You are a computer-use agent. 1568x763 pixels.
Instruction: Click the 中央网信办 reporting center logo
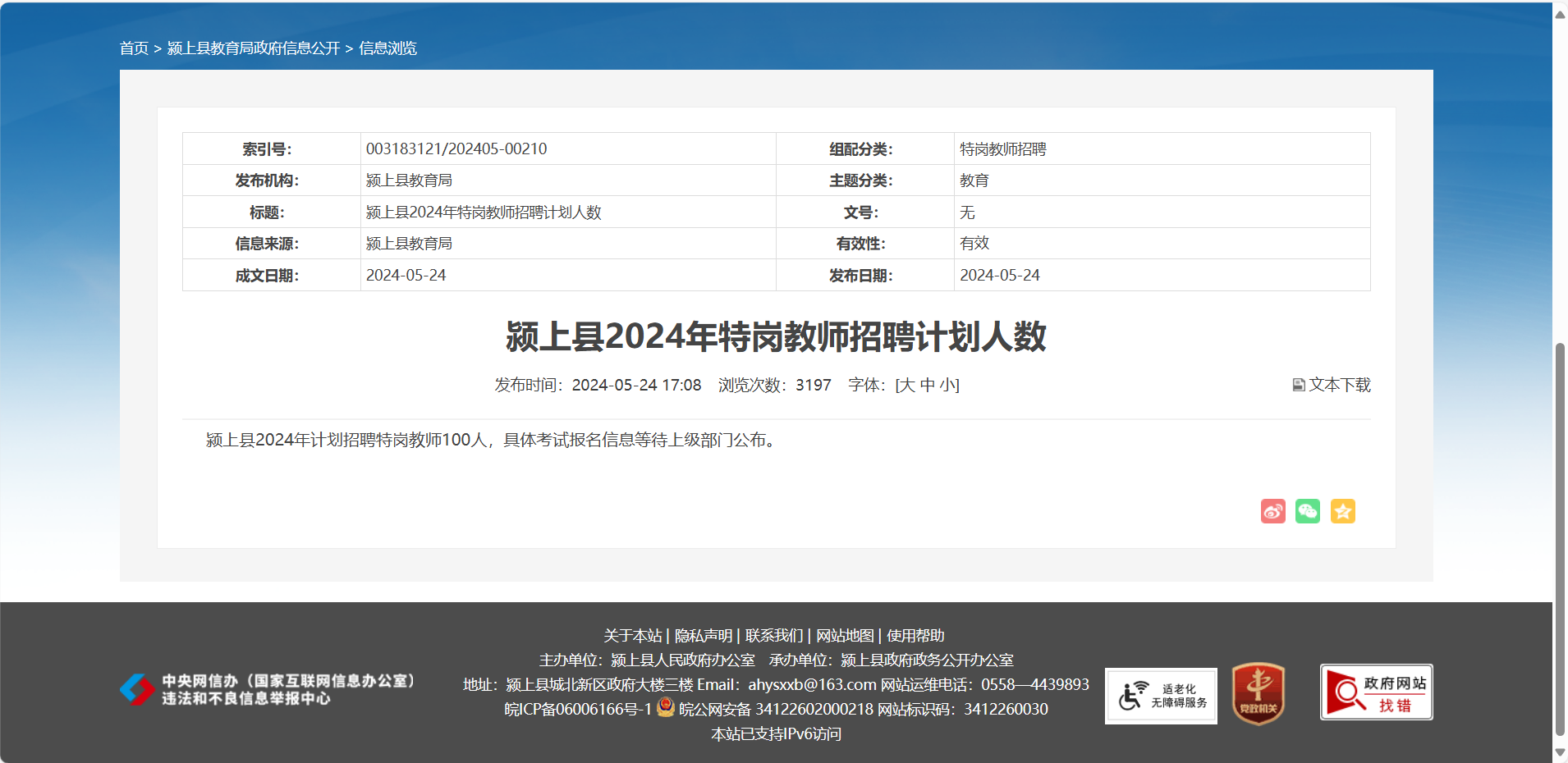[268, 689]
